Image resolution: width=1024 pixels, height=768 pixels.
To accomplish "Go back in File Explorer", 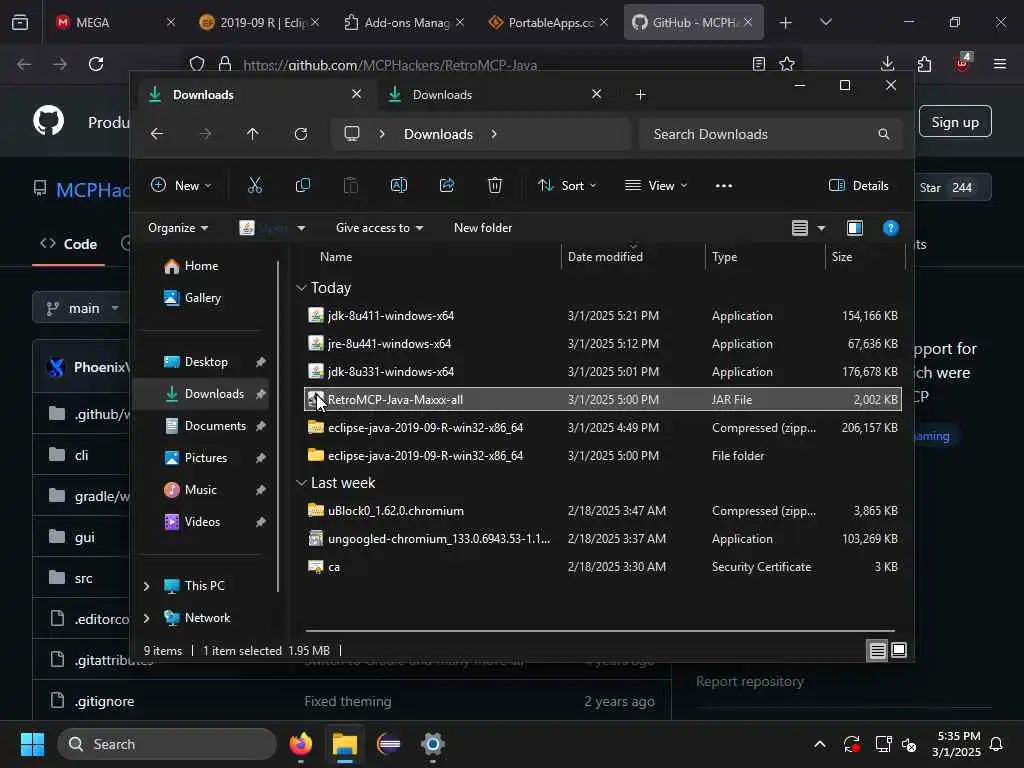I will pos(157,134).
